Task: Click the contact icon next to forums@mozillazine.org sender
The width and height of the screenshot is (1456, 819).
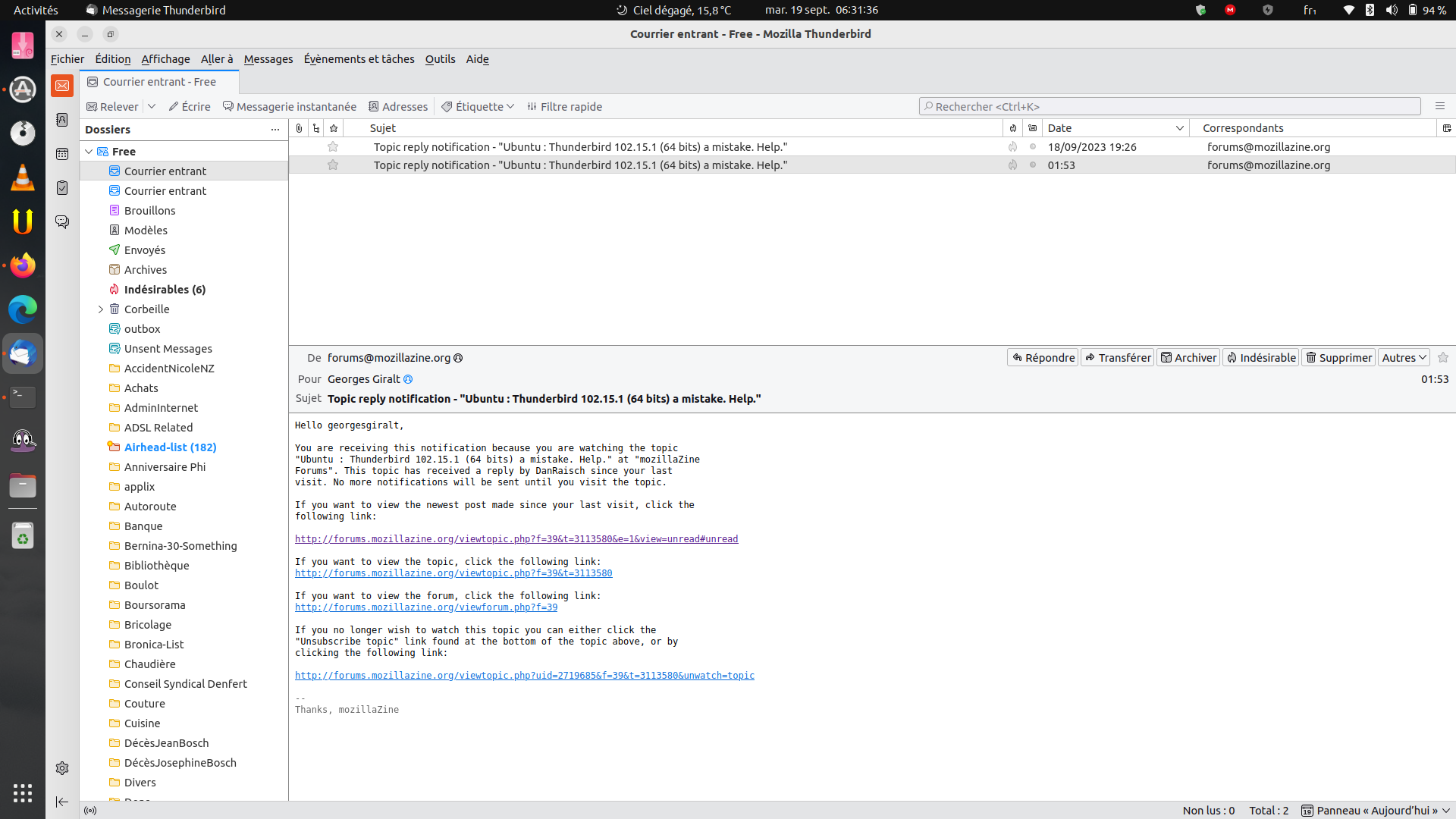Action: (x=458, y=358)
